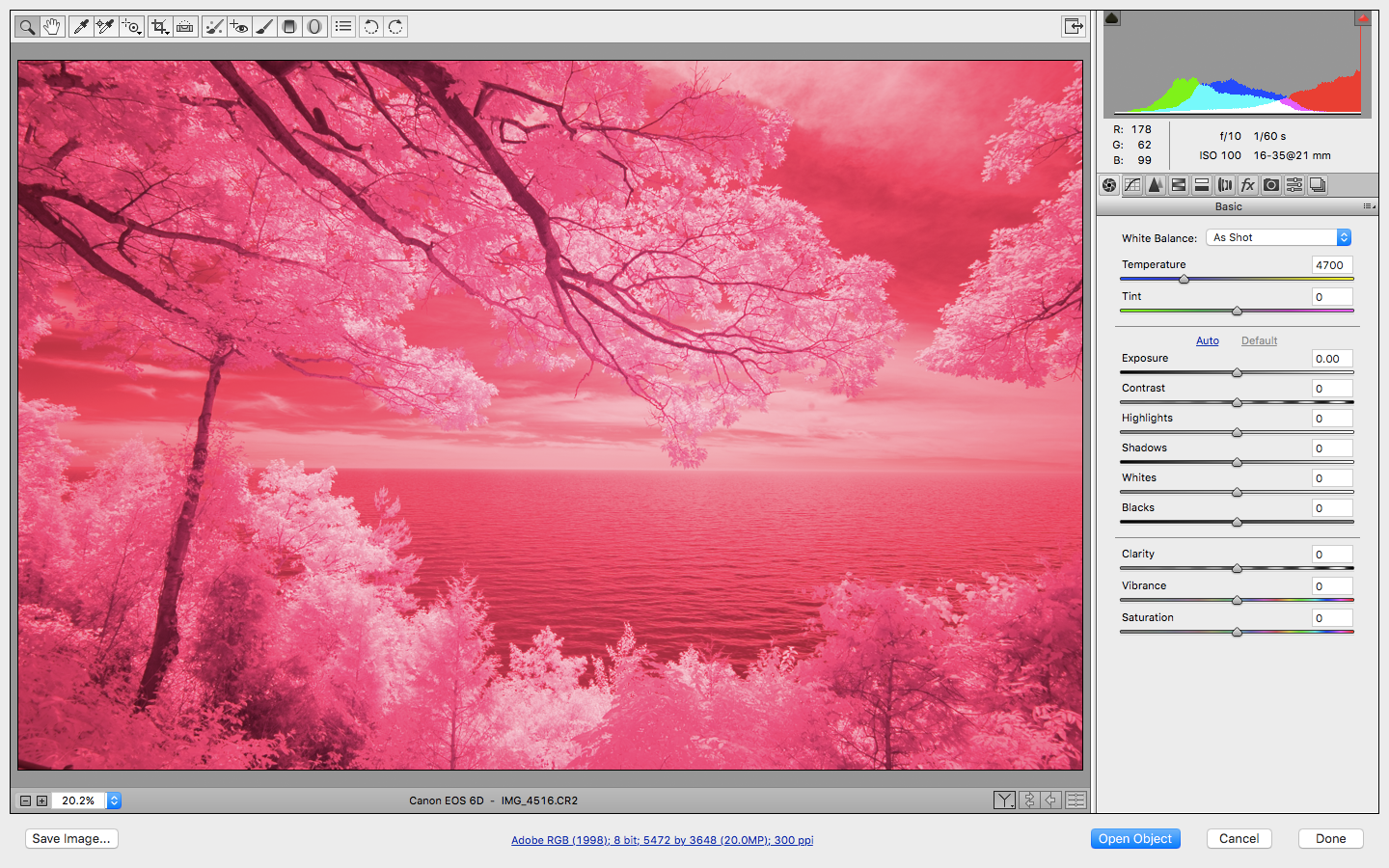Select the Adjustment Brush tool
The image size is (1389, 868).
(265, 26)
